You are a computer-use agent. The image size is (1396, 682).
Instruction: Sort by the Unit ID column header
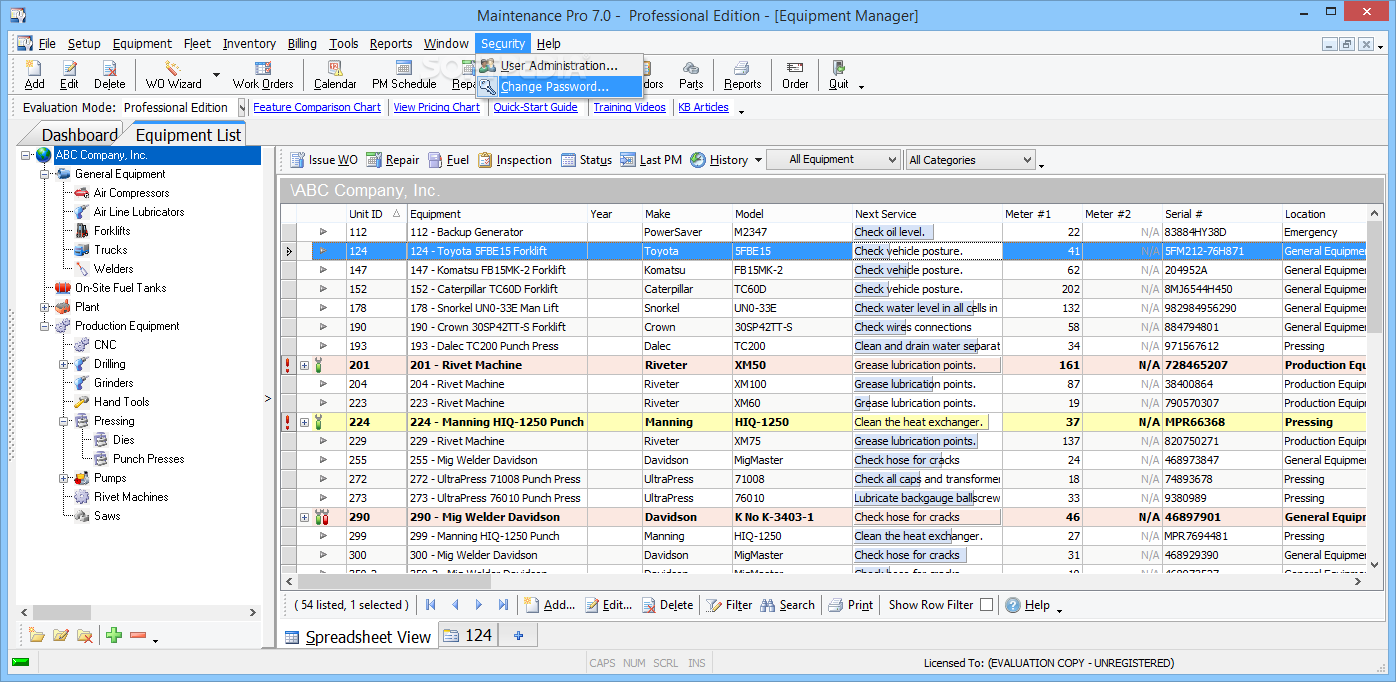(375, 213)
